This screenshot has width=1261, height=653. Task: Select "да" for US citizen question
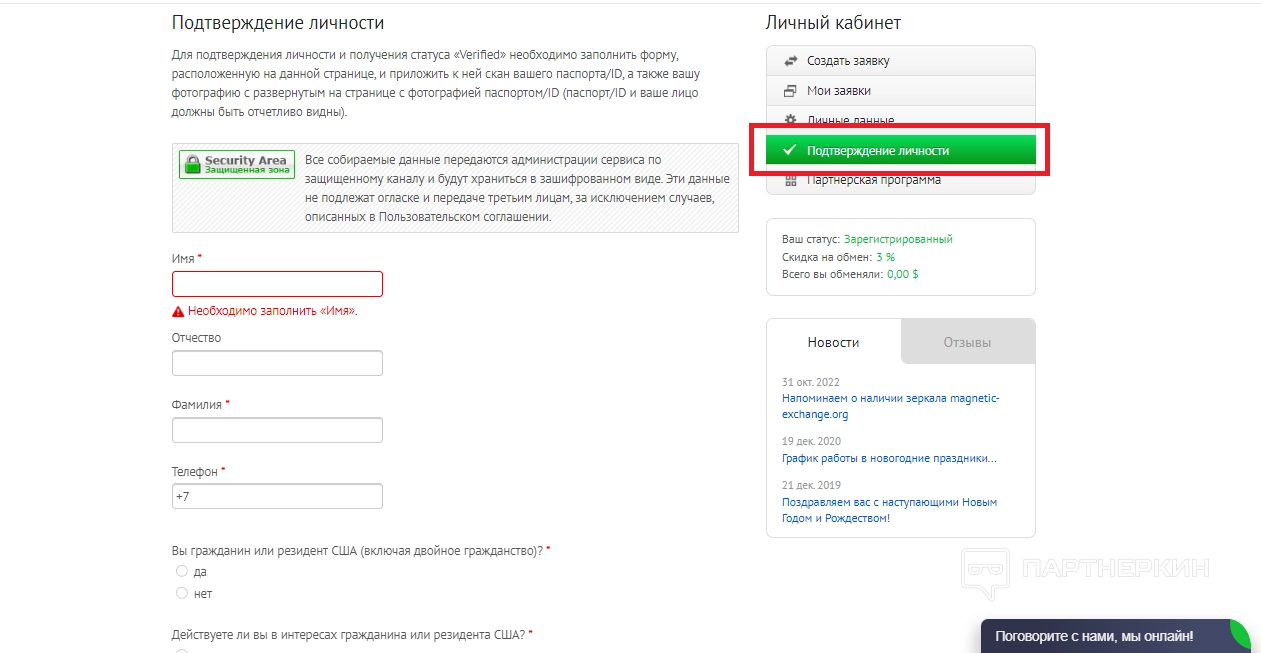pyautogui.click(x=182, y=572)
